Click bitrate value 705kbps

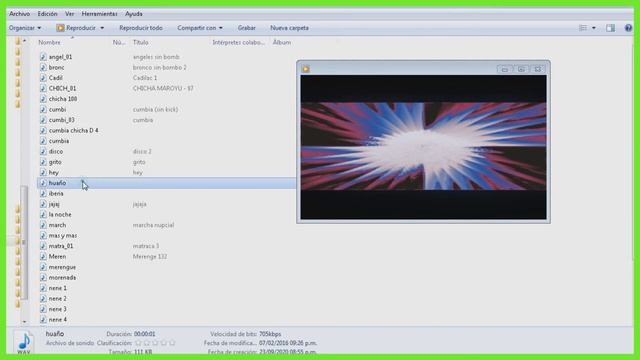coord(270,334)
